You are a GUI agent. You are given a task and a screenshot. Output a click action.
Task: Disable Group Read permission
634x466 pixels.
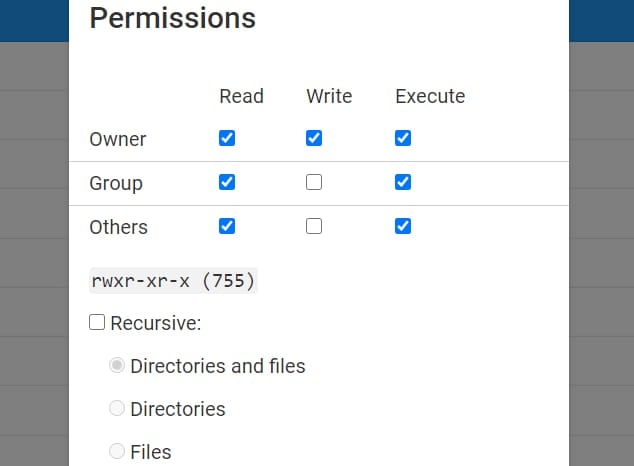[x=227, y=182]
